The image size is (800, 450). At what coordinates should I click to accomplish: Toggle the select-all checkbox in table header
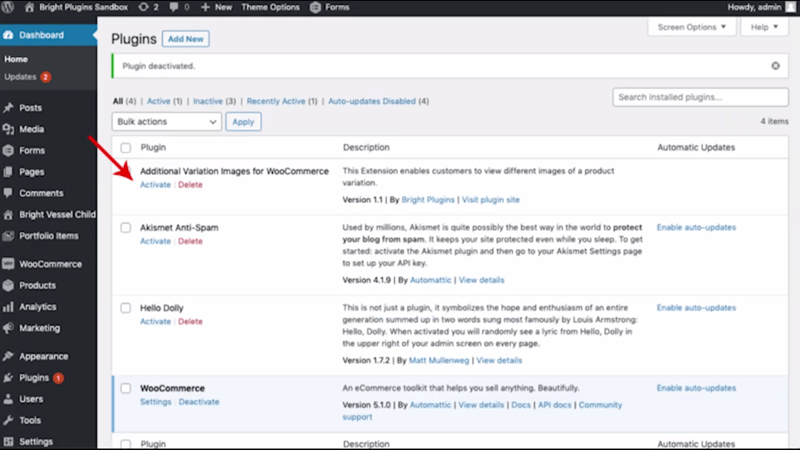coord(126,148)
